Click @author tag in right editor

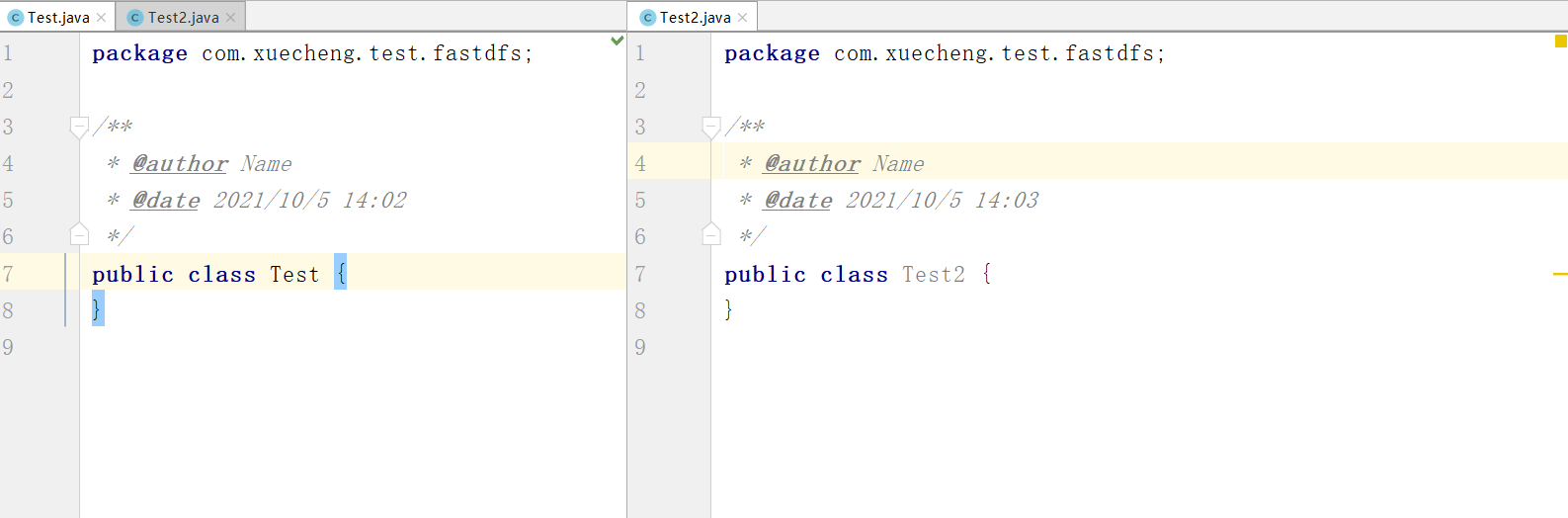coord(812,163)
